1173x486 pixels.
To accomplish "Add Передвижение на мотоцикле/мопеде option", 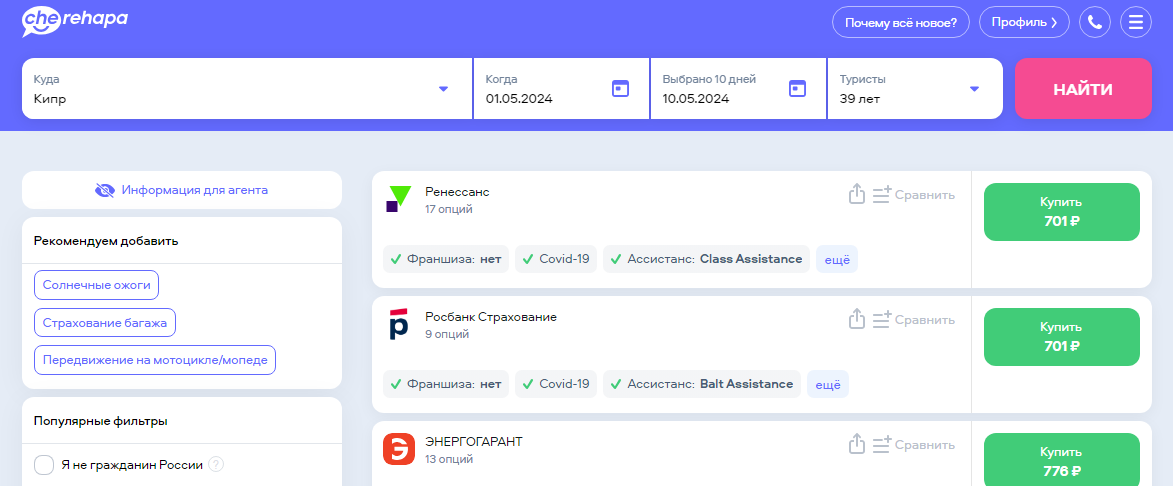I will [x=155, y=360].
